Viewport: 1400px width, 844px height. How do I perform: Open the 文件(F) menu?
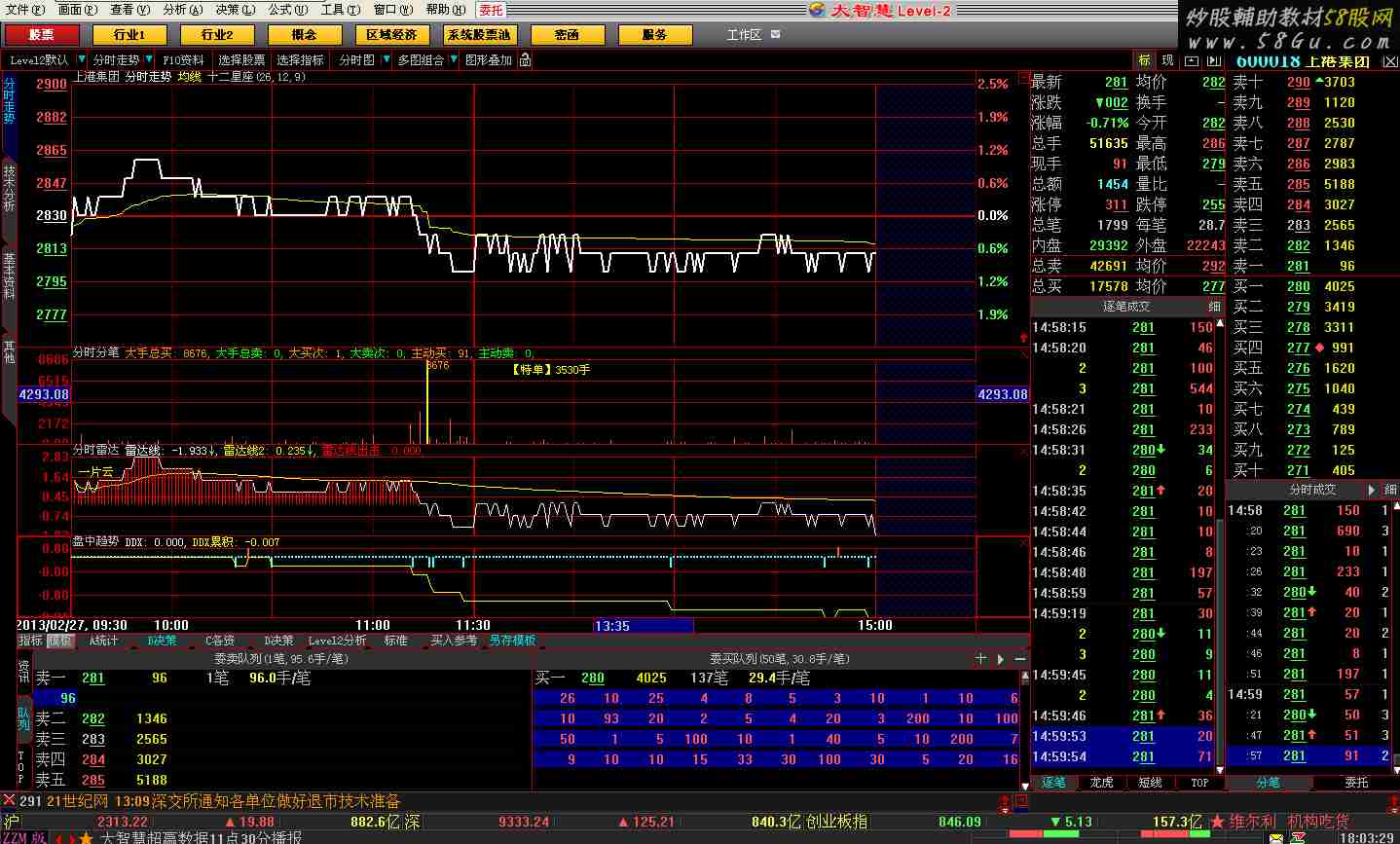[24, 10]
